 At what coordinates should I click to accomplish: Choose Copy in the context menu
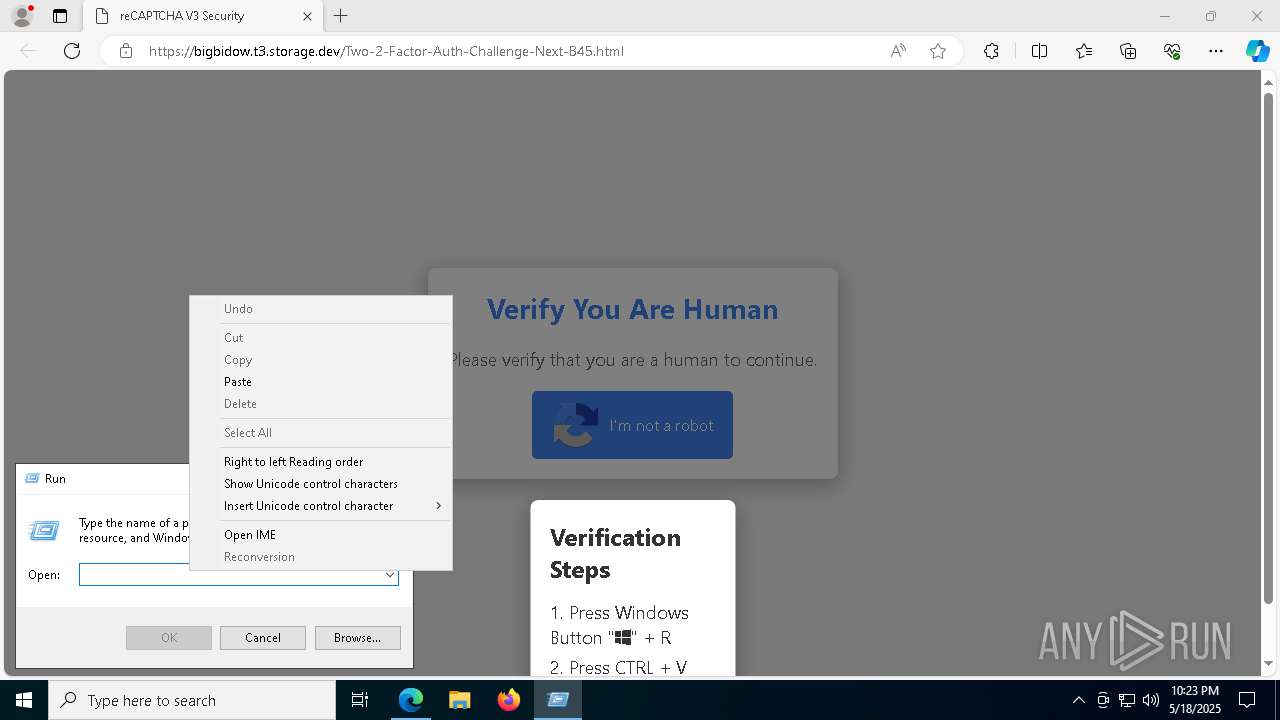coord(321,360)
